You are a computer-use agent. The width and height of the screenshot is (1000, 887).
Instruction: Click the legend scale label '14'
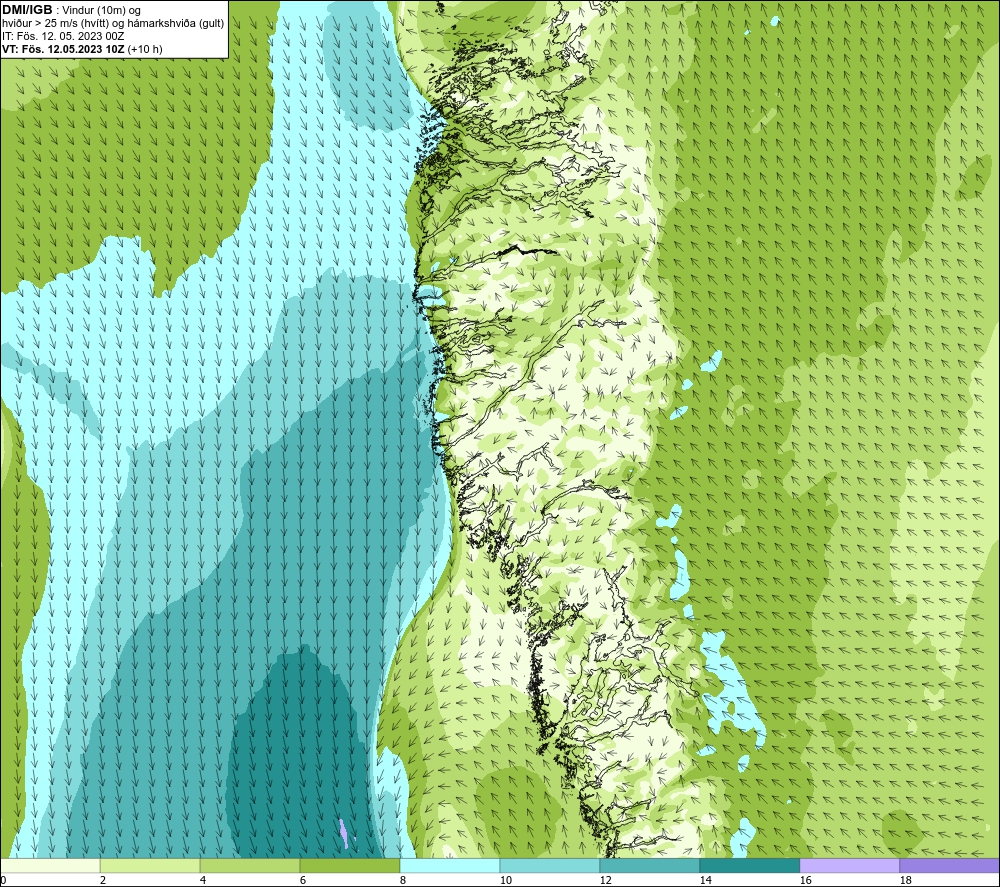(x=705, y=881)
